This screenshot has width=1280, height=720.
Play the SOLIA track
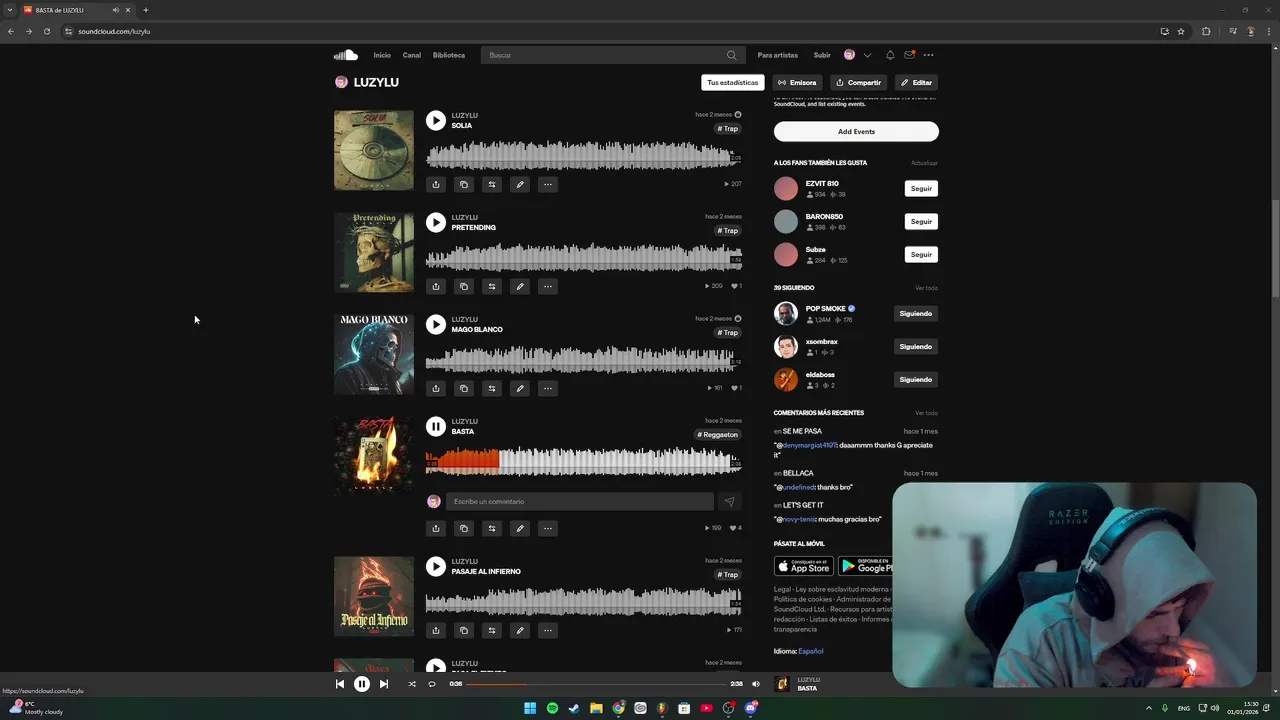coord(435,120)
